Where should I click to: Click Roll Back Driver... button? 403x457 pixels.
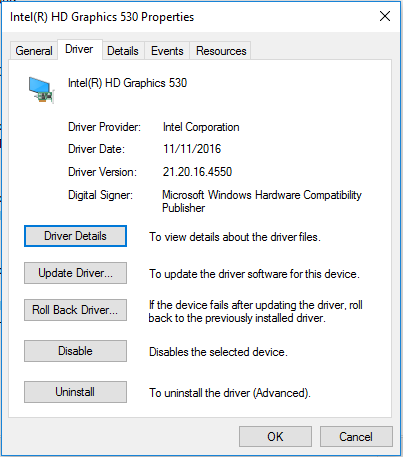click(75, 310)
